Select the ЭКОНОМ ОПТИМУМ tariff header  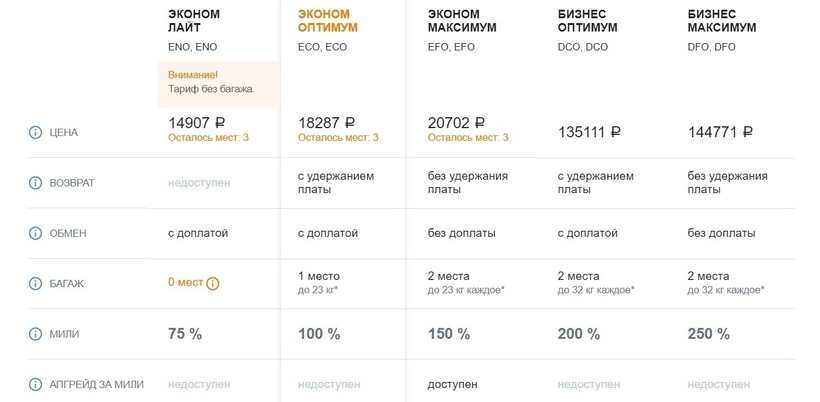click(x=327, y=21)
